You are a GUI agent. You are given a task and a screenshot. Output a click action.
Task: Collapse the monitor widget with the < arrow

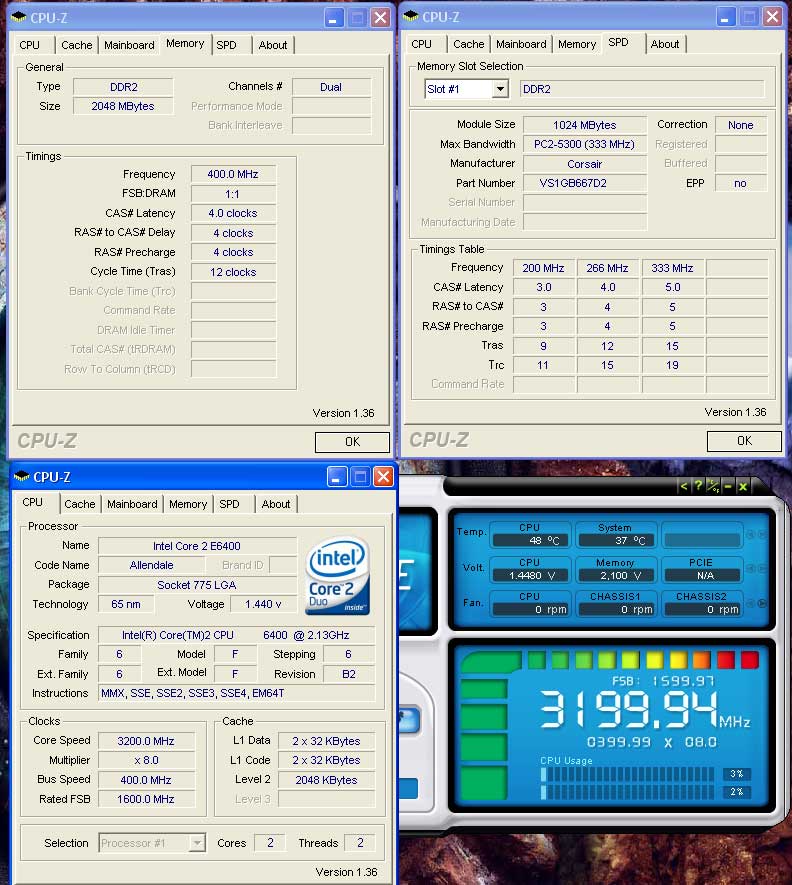click(684, 486)
